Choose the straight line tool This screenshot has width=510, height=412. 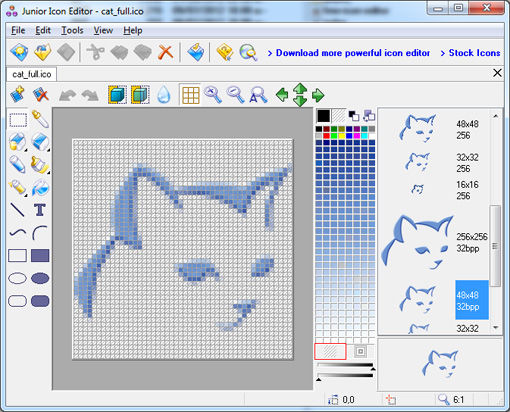click(17, 210)
